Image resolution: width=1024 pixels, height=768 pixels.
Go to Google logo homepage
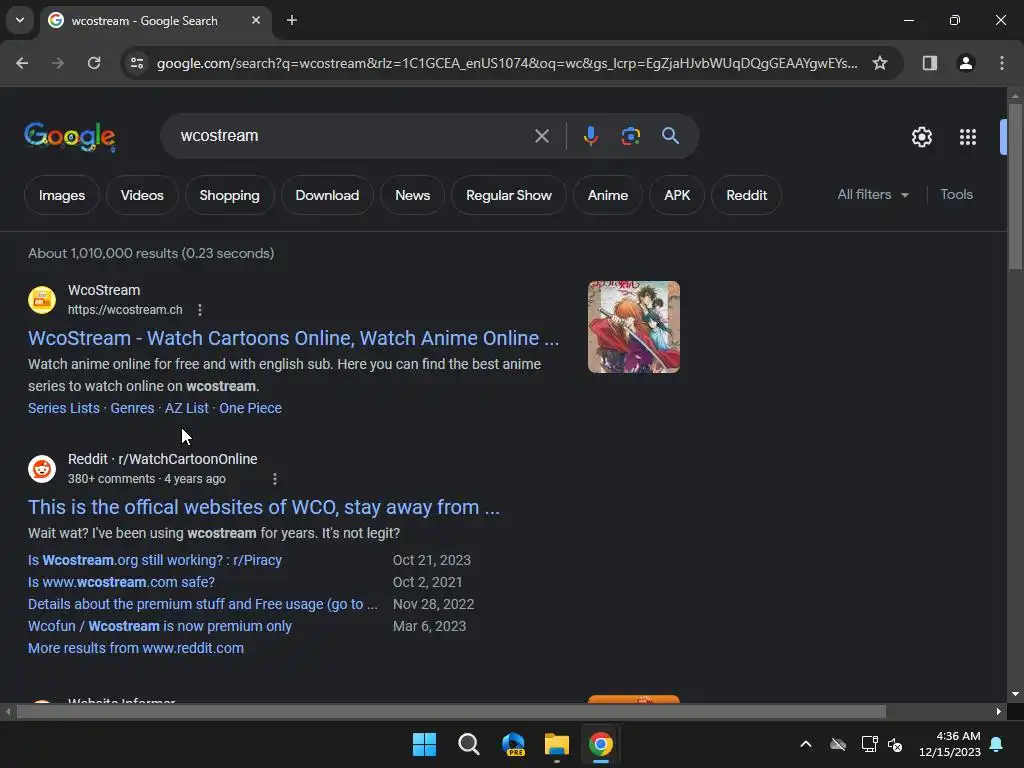pyautogui.click(x=70, y=136)
